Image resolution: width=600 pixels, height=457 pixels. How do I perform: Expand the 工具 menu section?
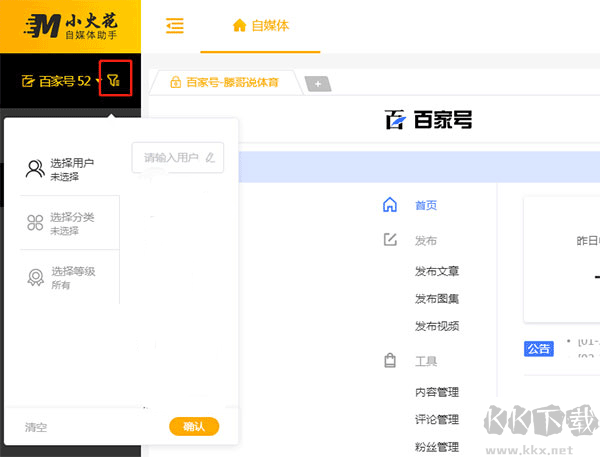[x=426, y=361]
